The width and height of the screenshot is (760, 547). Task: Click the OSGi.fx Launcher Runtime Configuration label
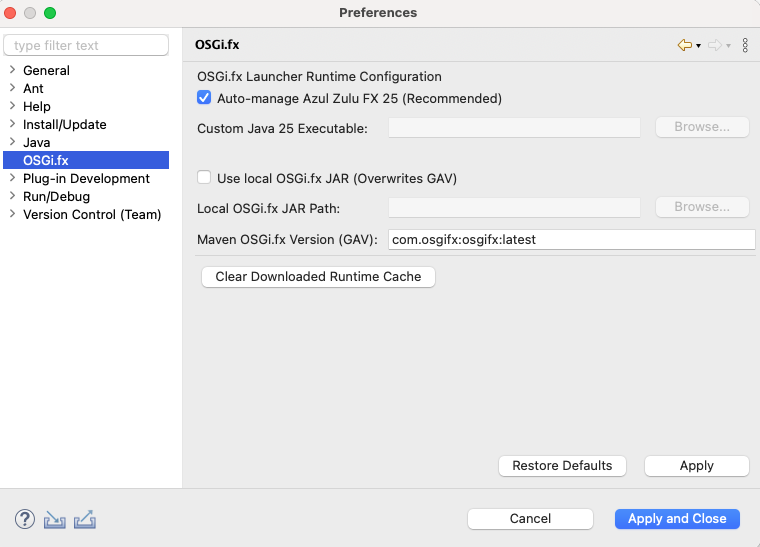coord(319,77)
